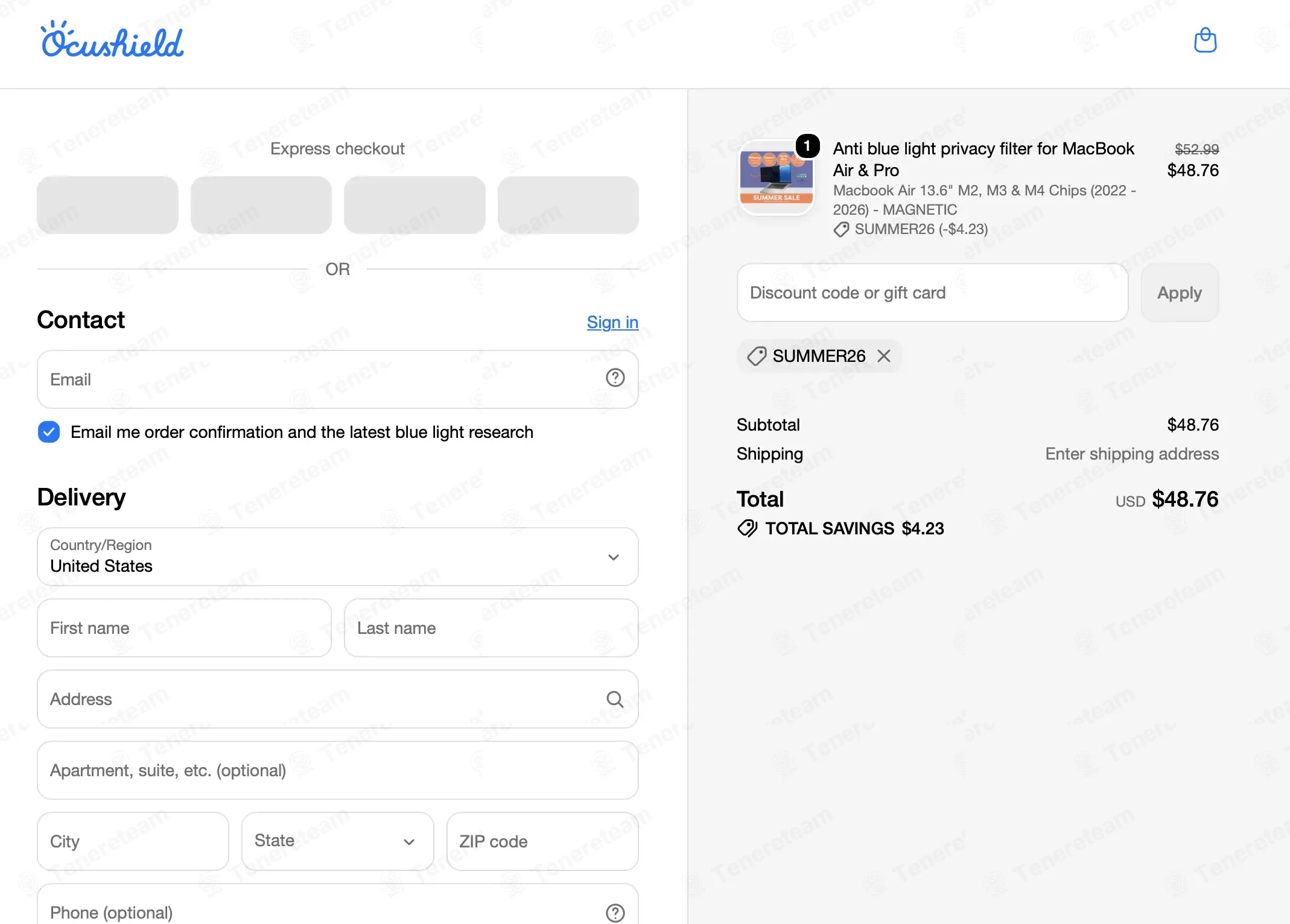
Task: Click the Total Savings tag icon
Action: (x=747, y=528)
